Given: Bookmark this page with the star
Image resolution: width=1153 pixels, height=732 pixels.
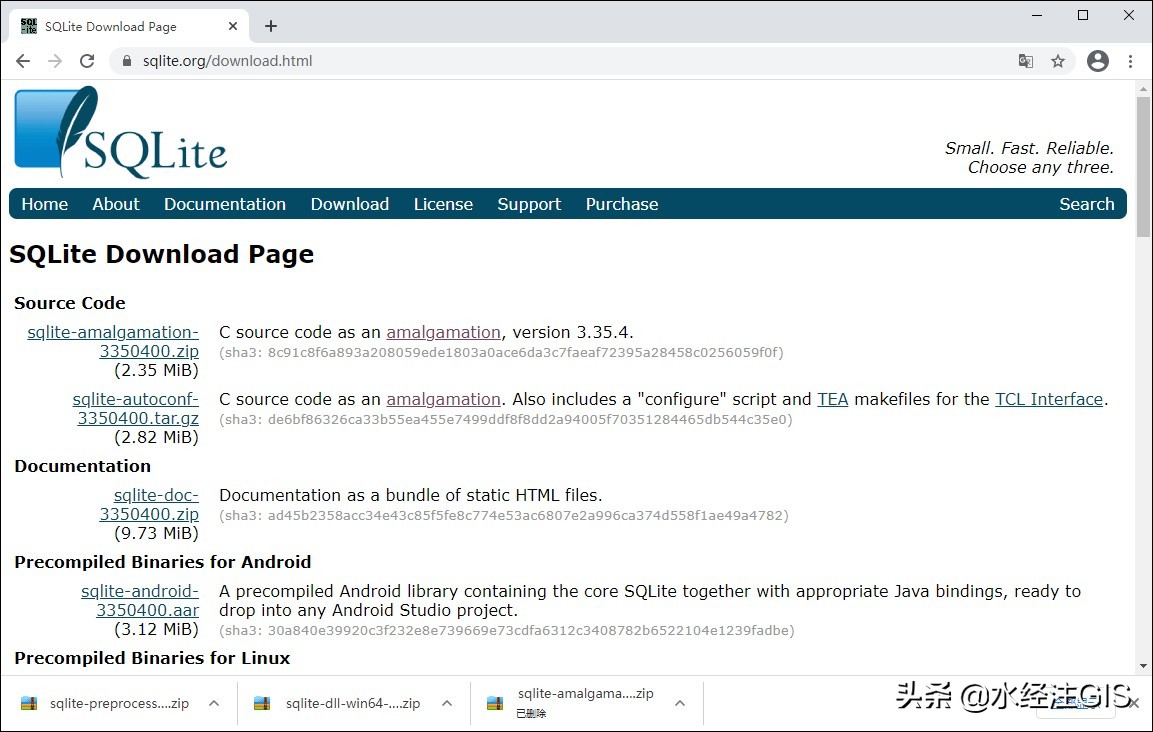Looking at the screenshot, I should pos(1058,61).
